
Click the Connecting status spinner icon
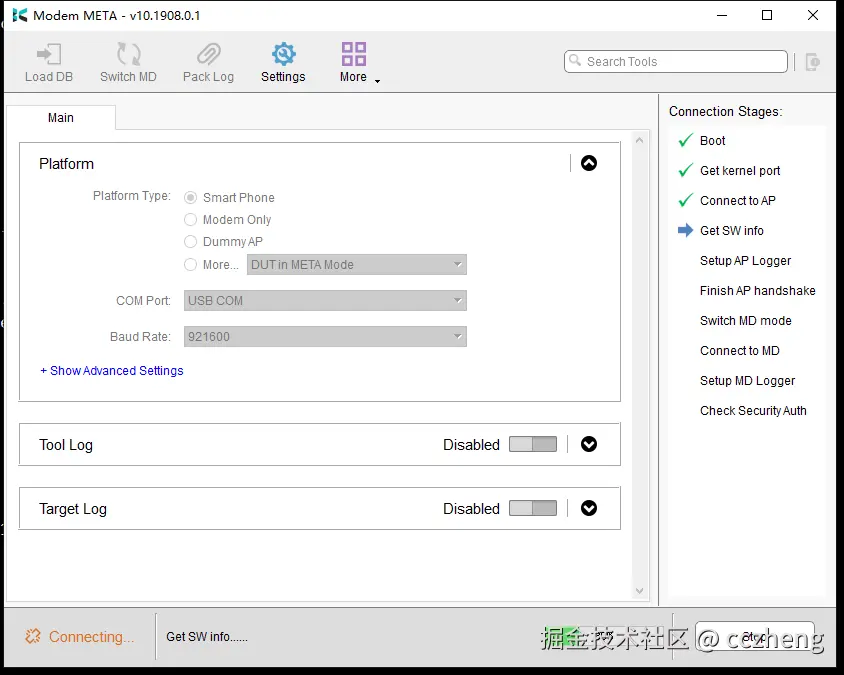tap(33, 636)
